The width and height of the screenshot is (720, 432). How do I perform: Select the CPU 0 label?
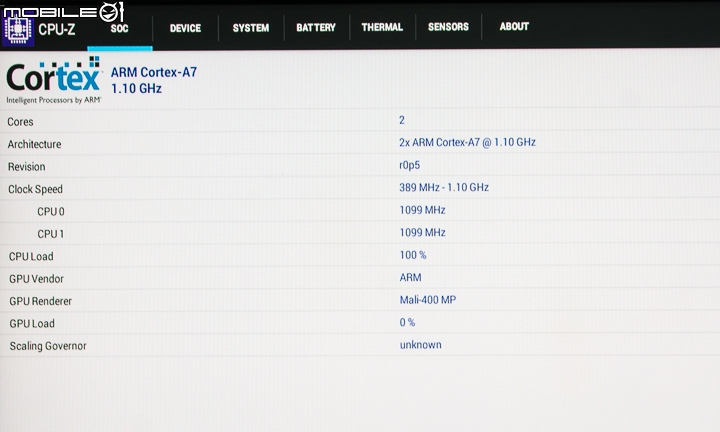tap(51, 212)
